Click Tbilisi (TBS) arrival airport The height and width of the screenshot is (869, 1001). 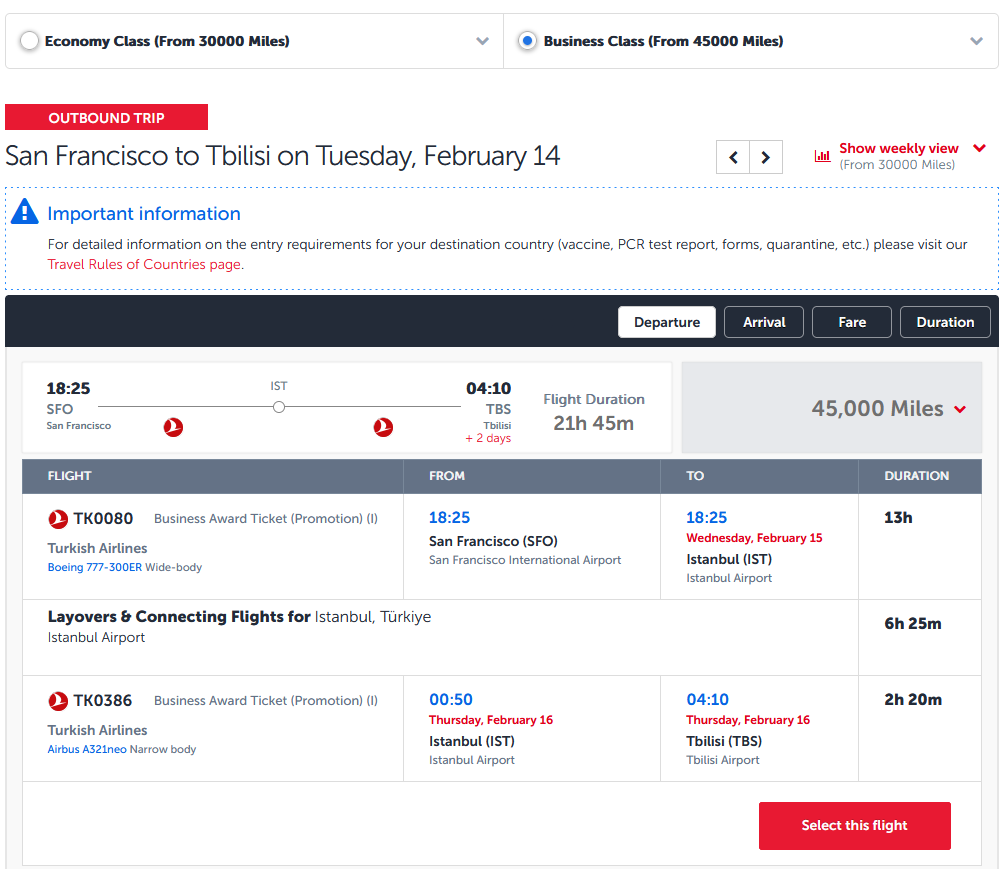click(724, 741)
